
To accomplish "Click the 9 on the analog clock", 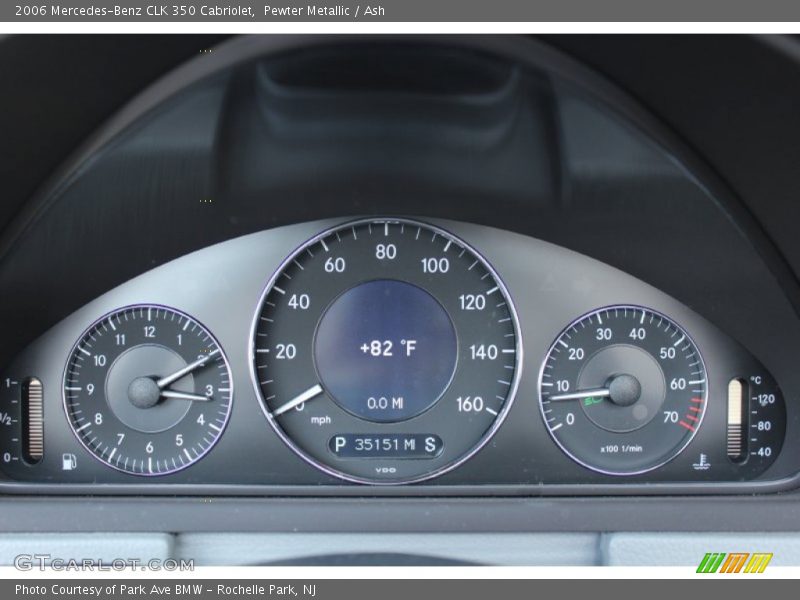I will coord(90,389).
